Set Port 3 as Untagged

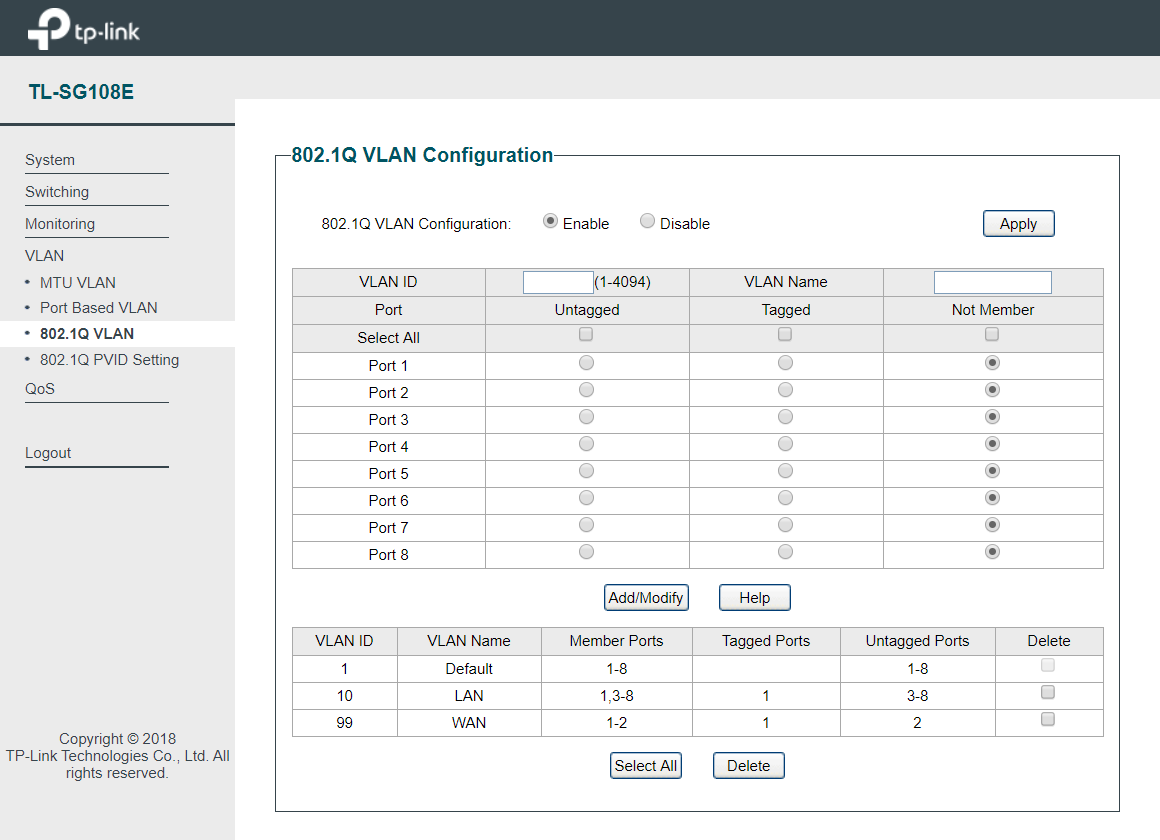[586, 417]
